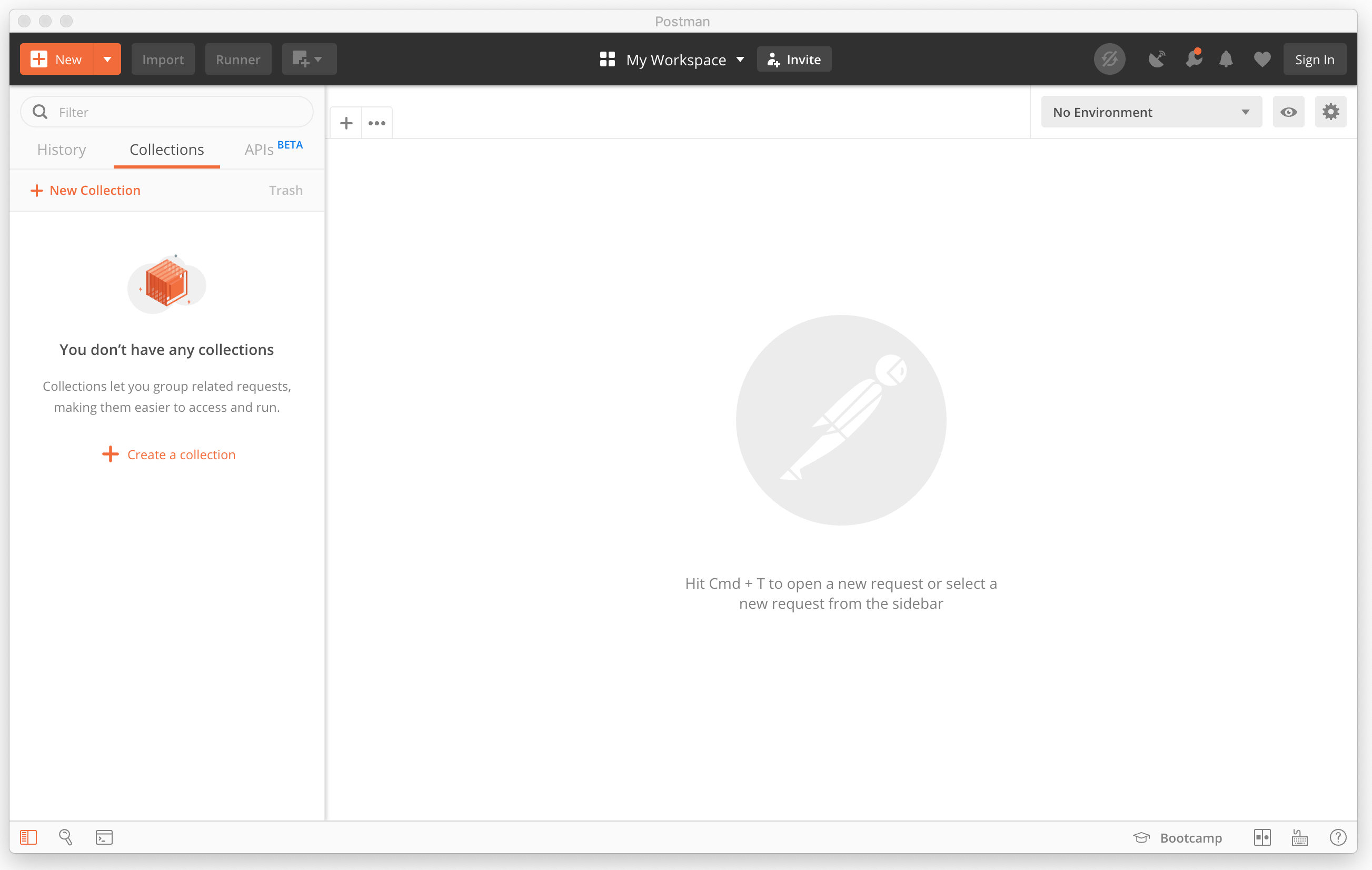Open the Postman console icon

[104, 837]
